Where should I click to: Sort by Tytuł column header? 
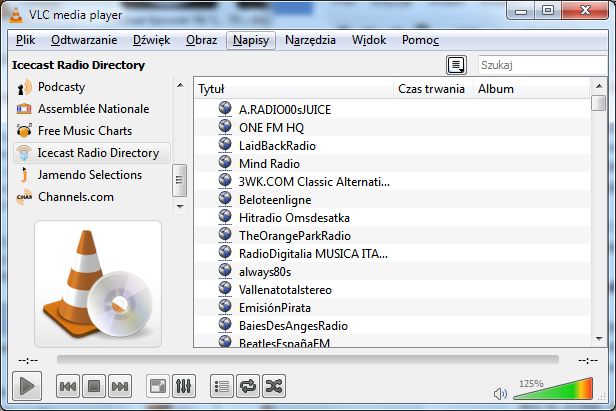[x=293, y=89]
